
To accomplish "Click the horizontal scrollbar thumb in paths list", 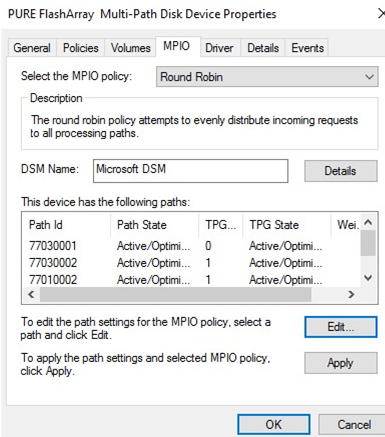I will coord(175,295).
